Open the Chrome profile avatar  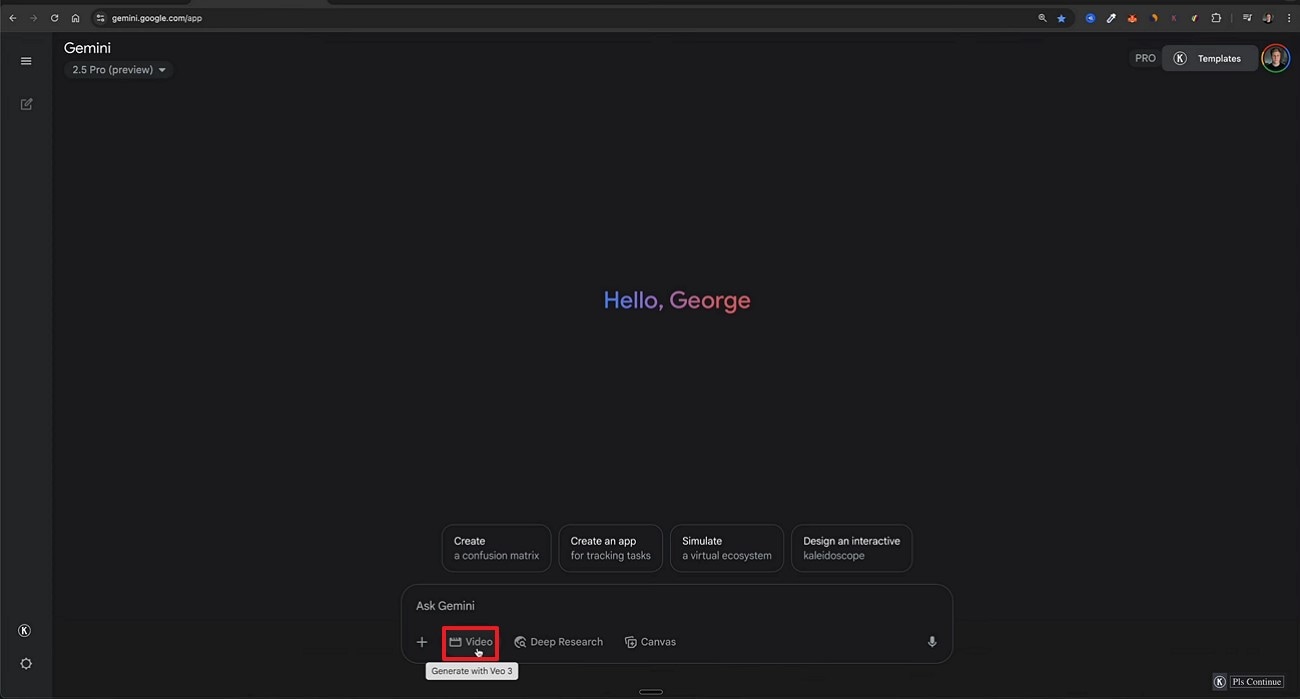[1267, 18]
